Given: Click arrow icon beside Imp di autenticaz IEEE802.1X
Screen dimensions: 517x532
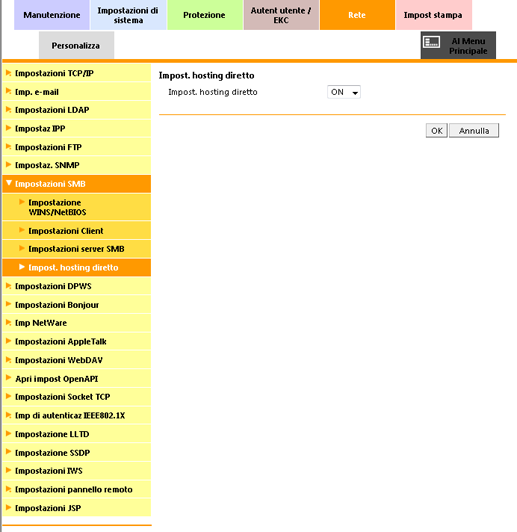Looking at the screenshot, I should coord(9,415).
